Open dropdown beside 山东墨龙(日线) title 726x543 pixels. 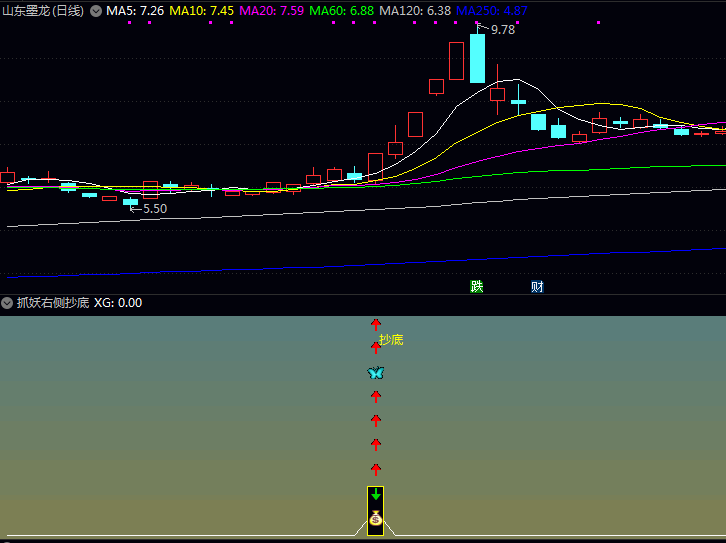(96, 11)
